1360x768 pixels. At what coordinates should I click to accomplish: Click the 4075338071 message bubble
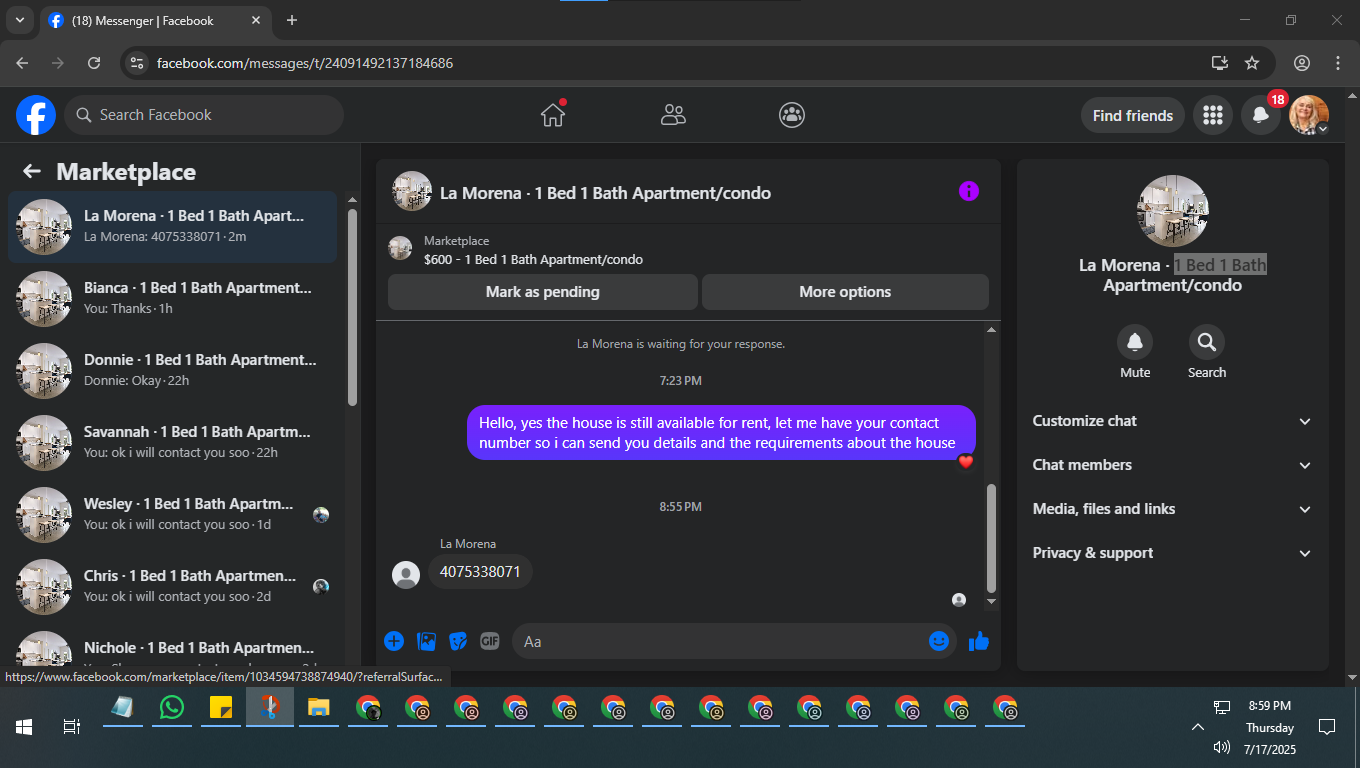[480, 572]
